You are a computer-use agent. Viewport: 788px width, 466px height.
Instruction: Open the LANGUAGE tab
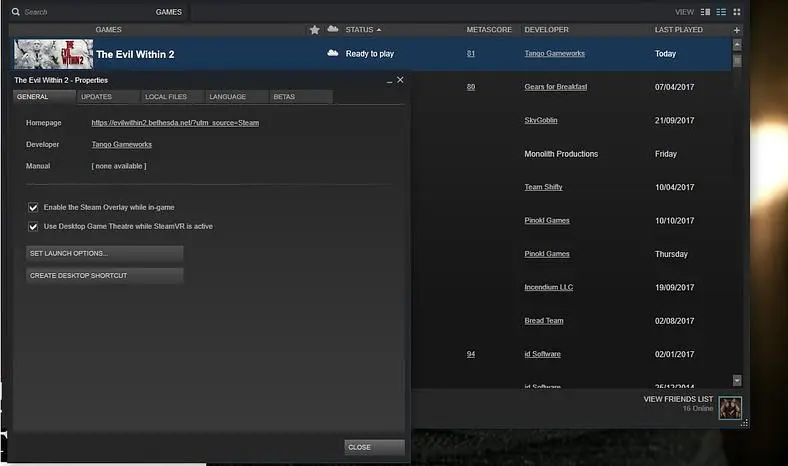tap(236, 97)
